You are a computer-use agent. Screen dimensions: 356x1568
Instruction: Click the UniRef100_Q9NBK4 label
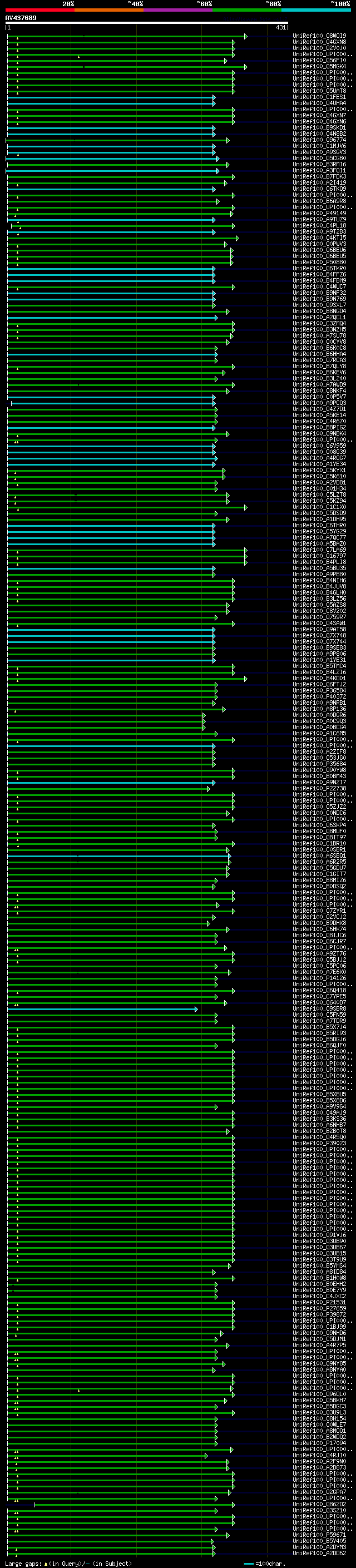319,433
